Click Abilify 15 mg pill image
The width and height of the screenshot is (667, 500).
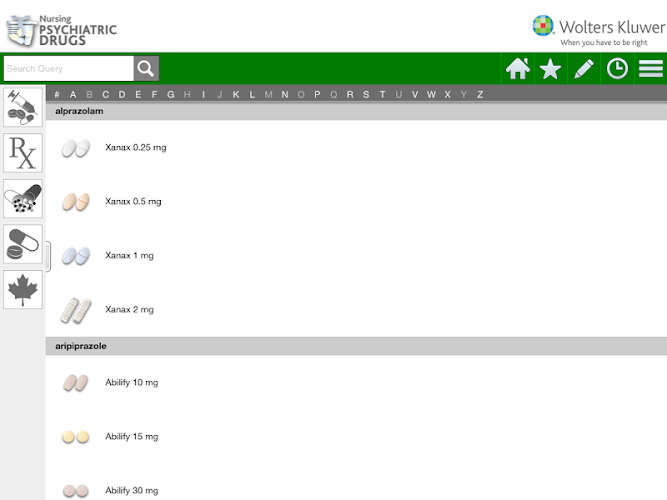[76, 437]
